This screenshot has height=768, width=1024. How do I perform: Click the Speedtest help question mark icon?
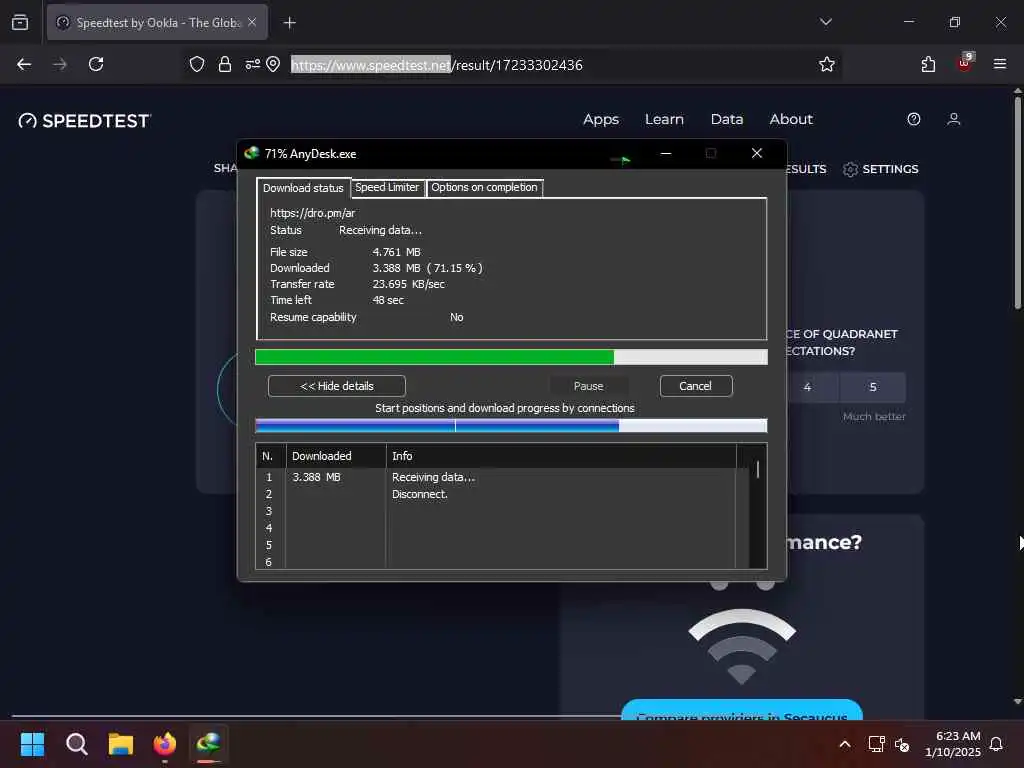914,119
